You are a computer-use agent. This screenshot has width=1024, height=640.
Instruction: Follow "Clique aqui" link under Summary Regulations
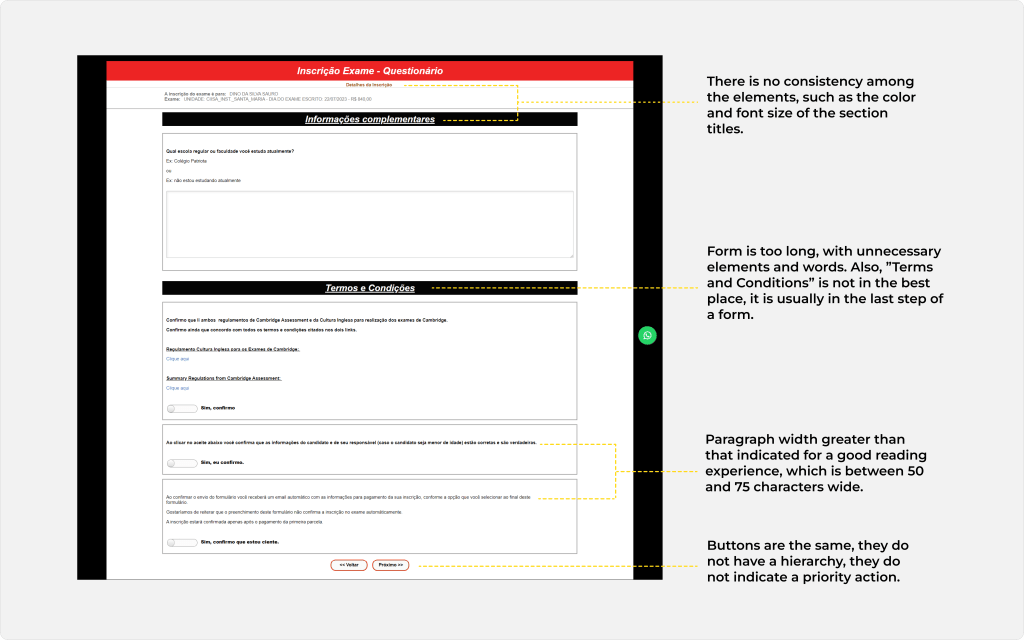click(x=177, y=388)
